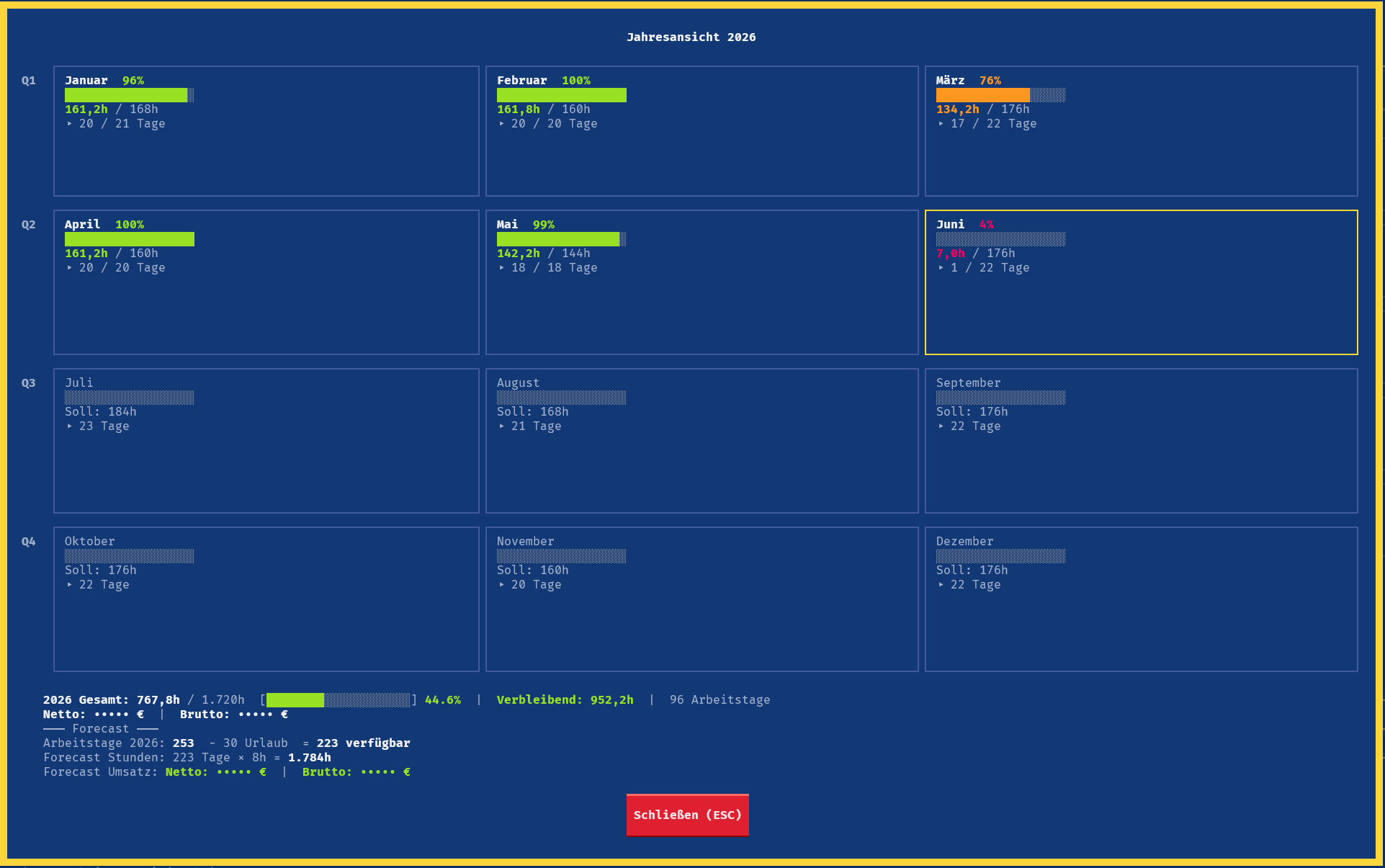Click the Schließen (ESC) button
The width and height of the screenshot is (1385, 868).
[687, 815]
